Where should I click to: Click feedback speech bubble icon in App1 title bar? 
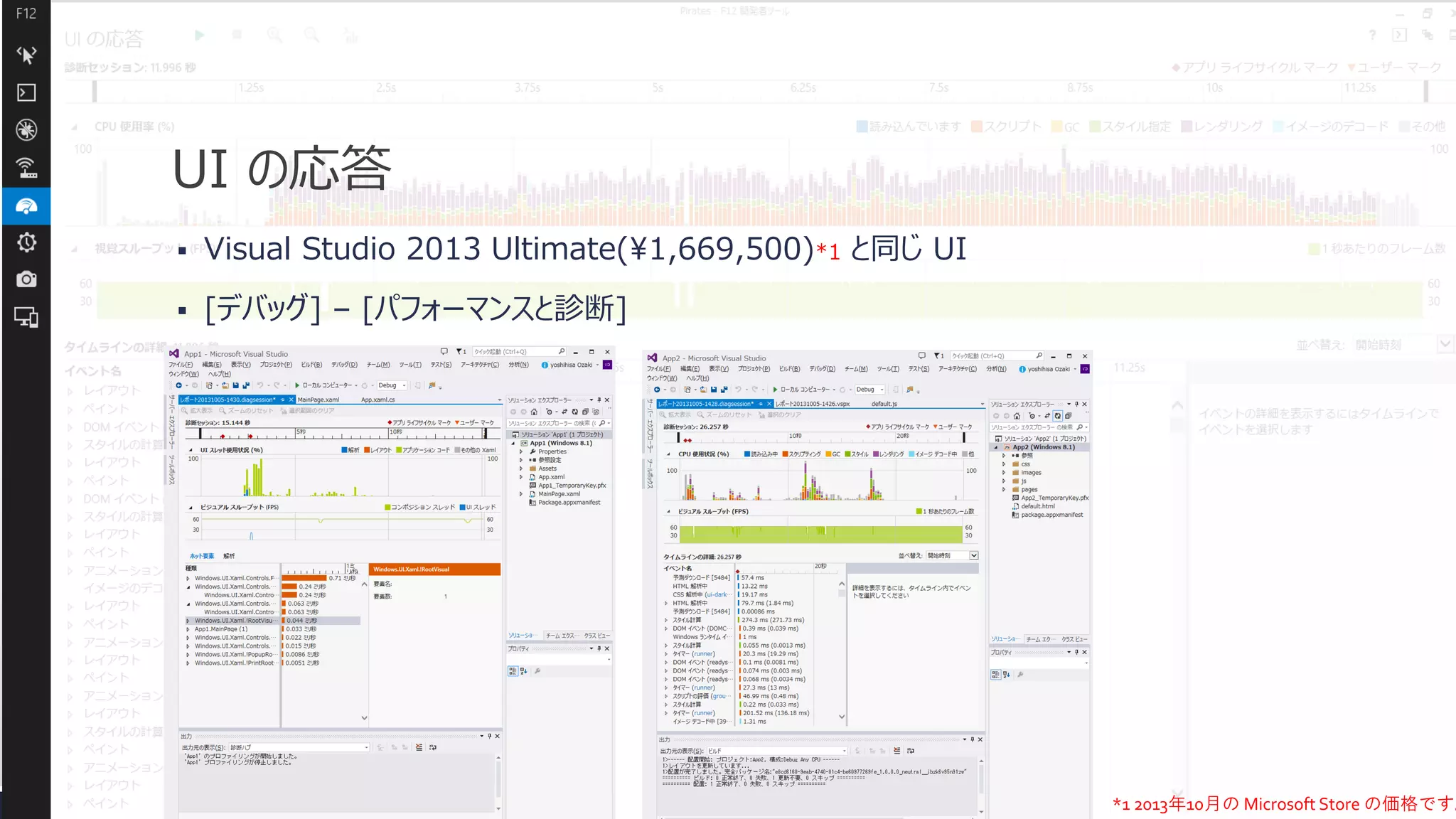(444, 351)
